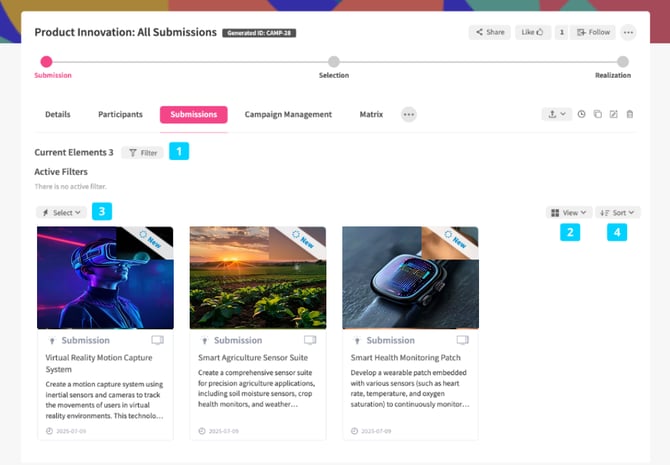
Task: Open comments icon on Virtual Reality submission
Action: click(157, 340)
